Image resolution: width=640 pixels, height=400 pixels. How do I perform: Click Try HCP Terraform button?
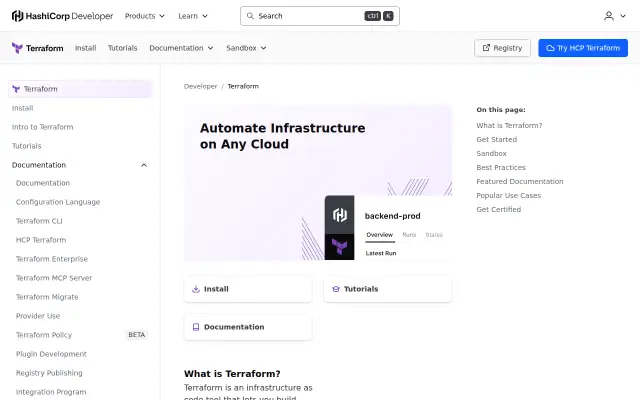583,48
